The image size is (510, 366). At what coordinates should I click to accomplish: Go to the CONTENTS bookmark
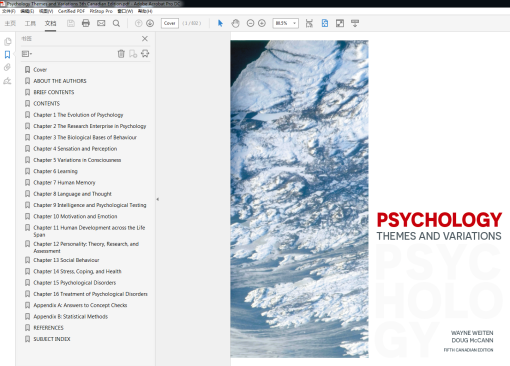click(x=46, y=104)
